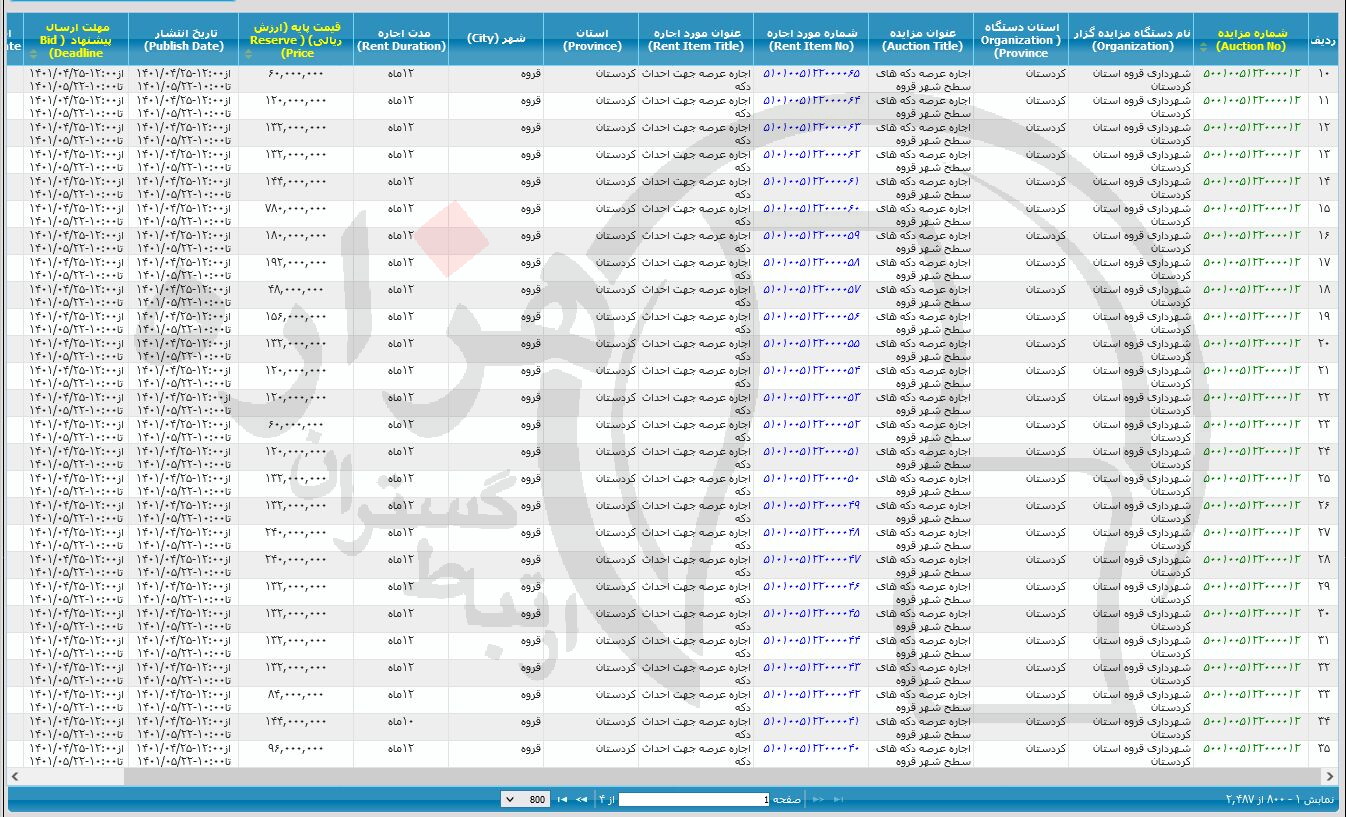Go to the next page using pager icon
The height and width of the screenshot is (817, 1346).
(581, 800)
